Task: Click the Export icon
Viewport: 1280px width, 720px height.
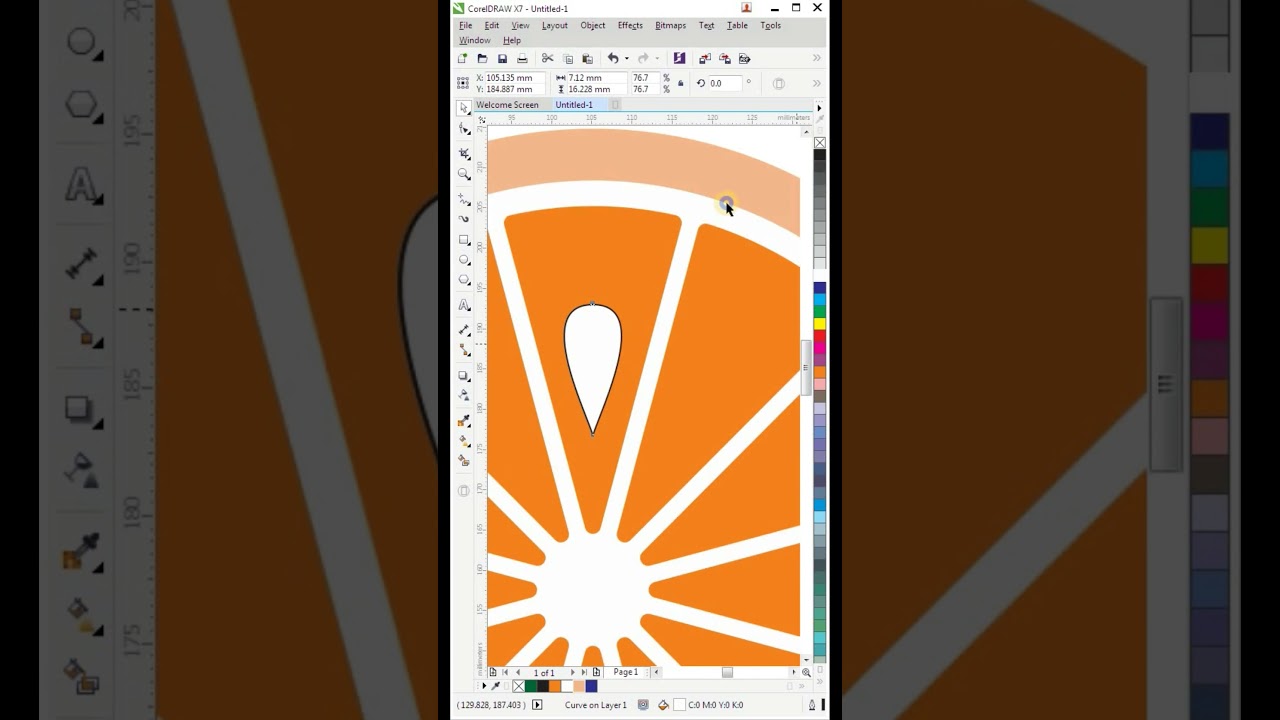Action: tap(725, 59)
